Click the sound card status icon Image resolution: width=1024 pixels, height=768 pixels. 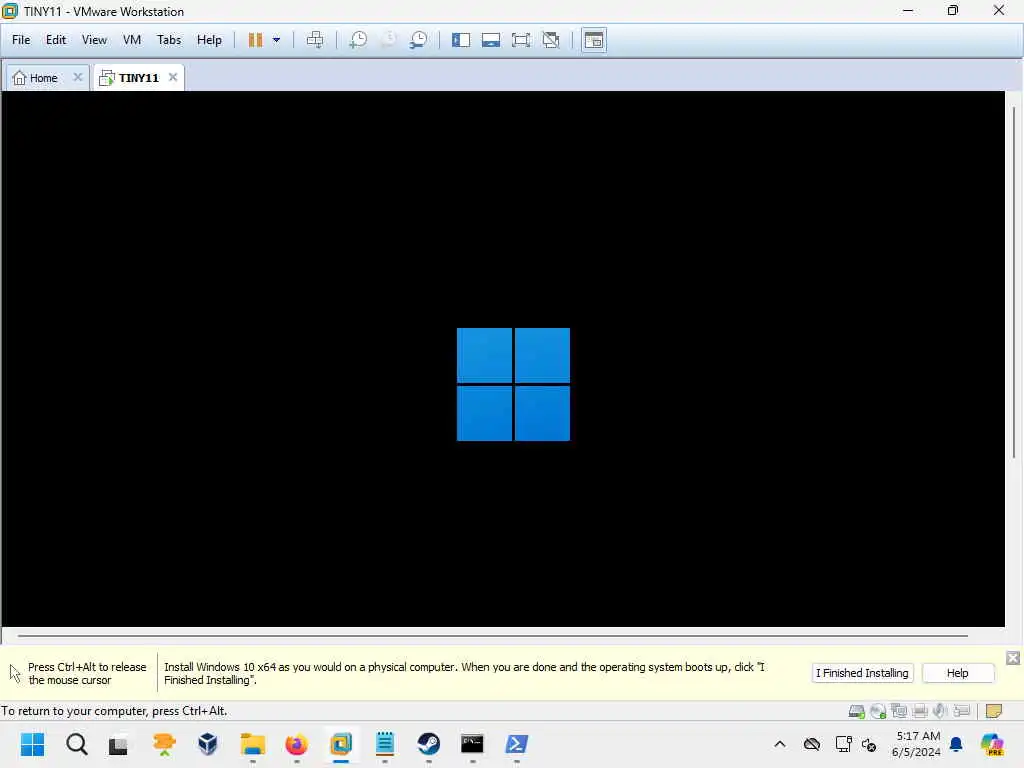point(940,711)
